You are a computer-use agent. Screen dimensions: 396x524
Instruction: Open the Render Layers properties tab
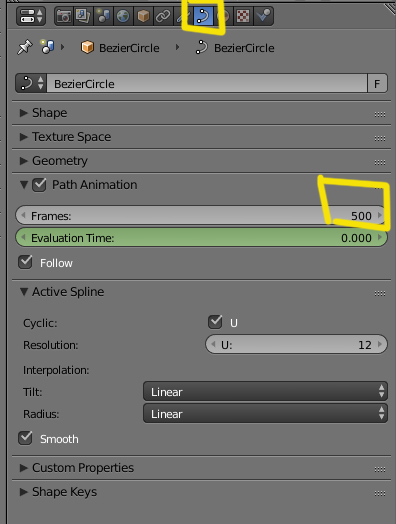[84, 16]
